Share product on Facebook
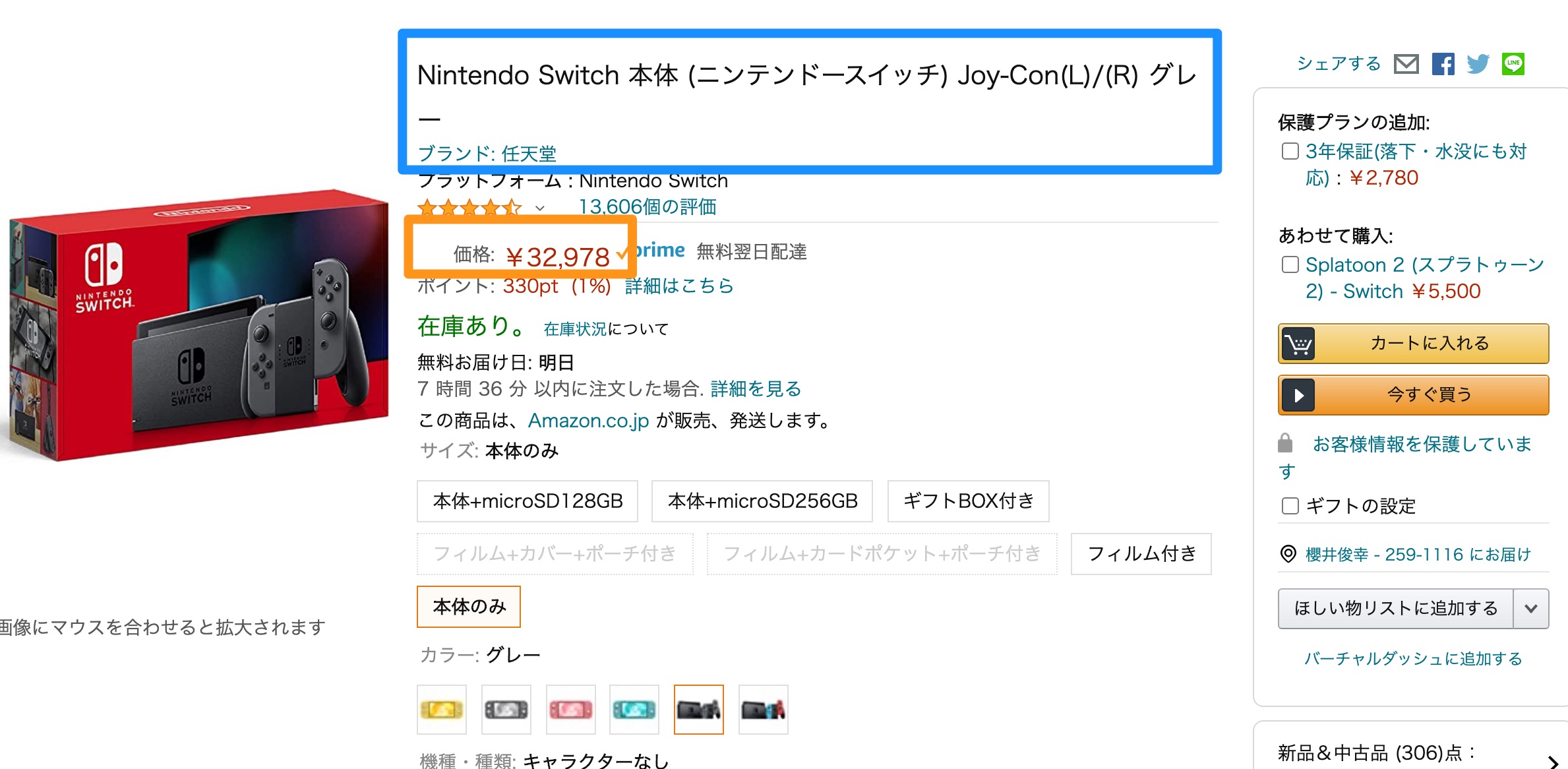The image size is (1568, 769). 1443,64
